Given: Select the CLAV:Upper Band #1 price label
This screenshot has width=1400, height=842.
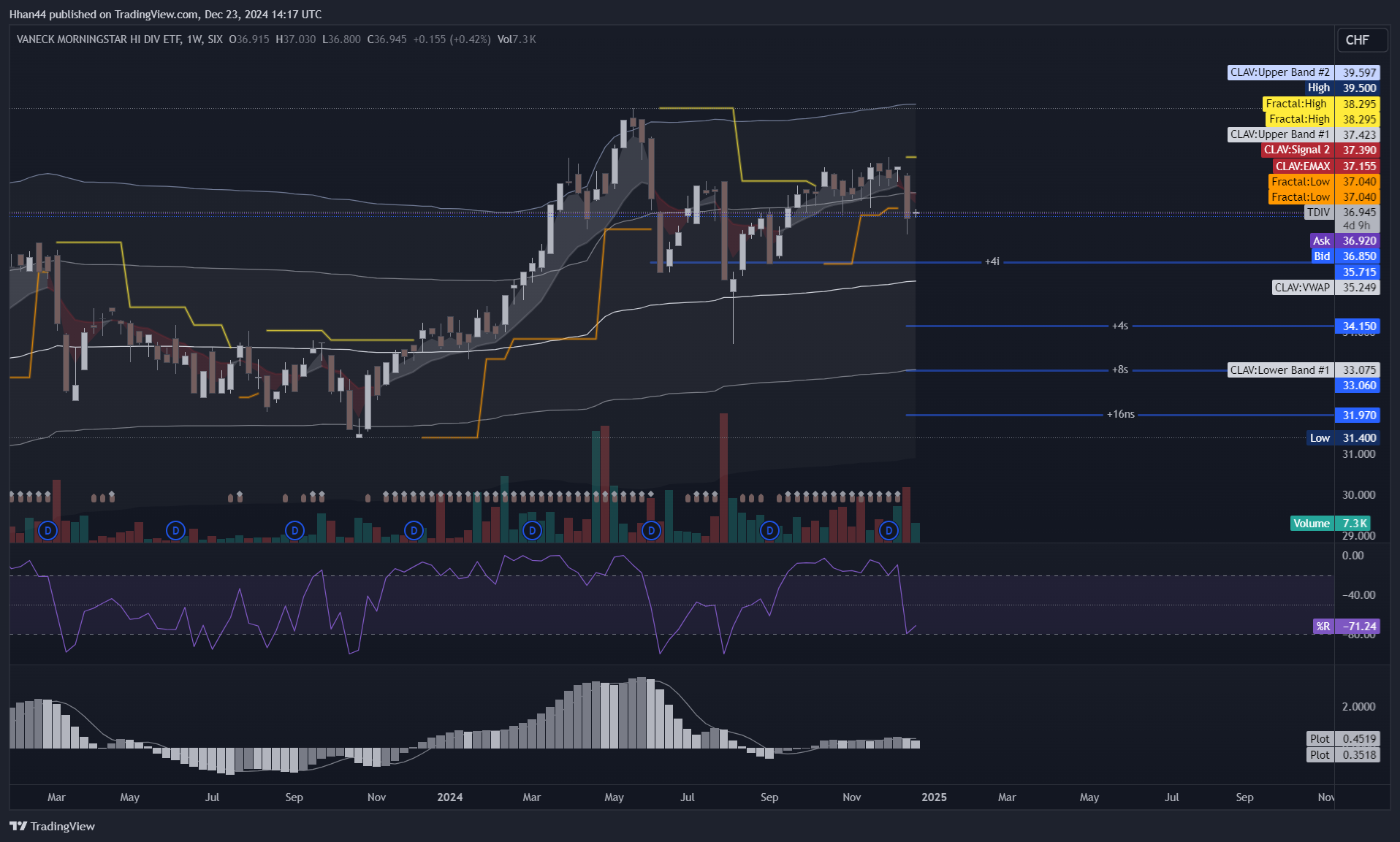Looking at the screenshot, I should click(x=1304, y=134).
